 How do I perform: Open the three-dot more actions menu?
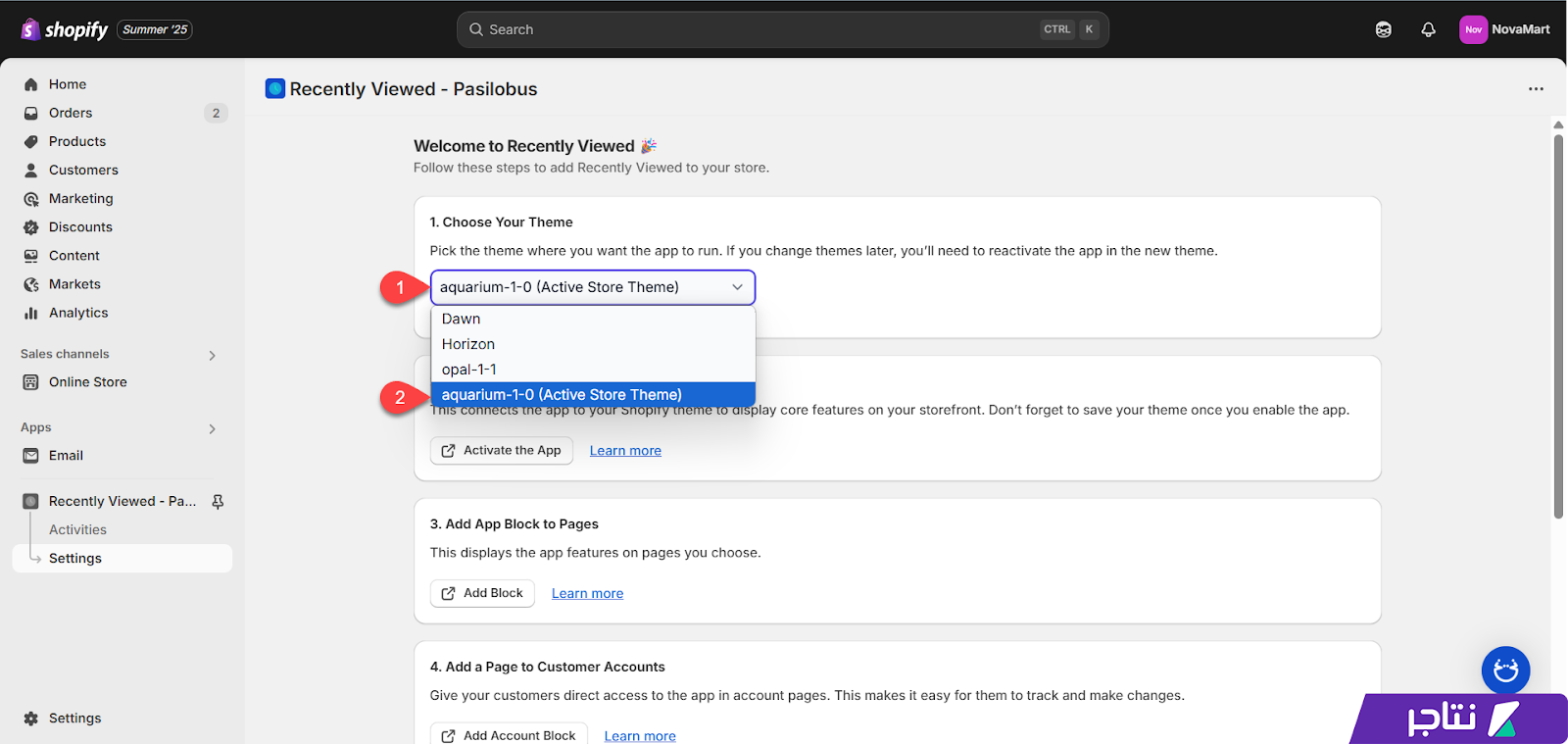pos(1536,89)
